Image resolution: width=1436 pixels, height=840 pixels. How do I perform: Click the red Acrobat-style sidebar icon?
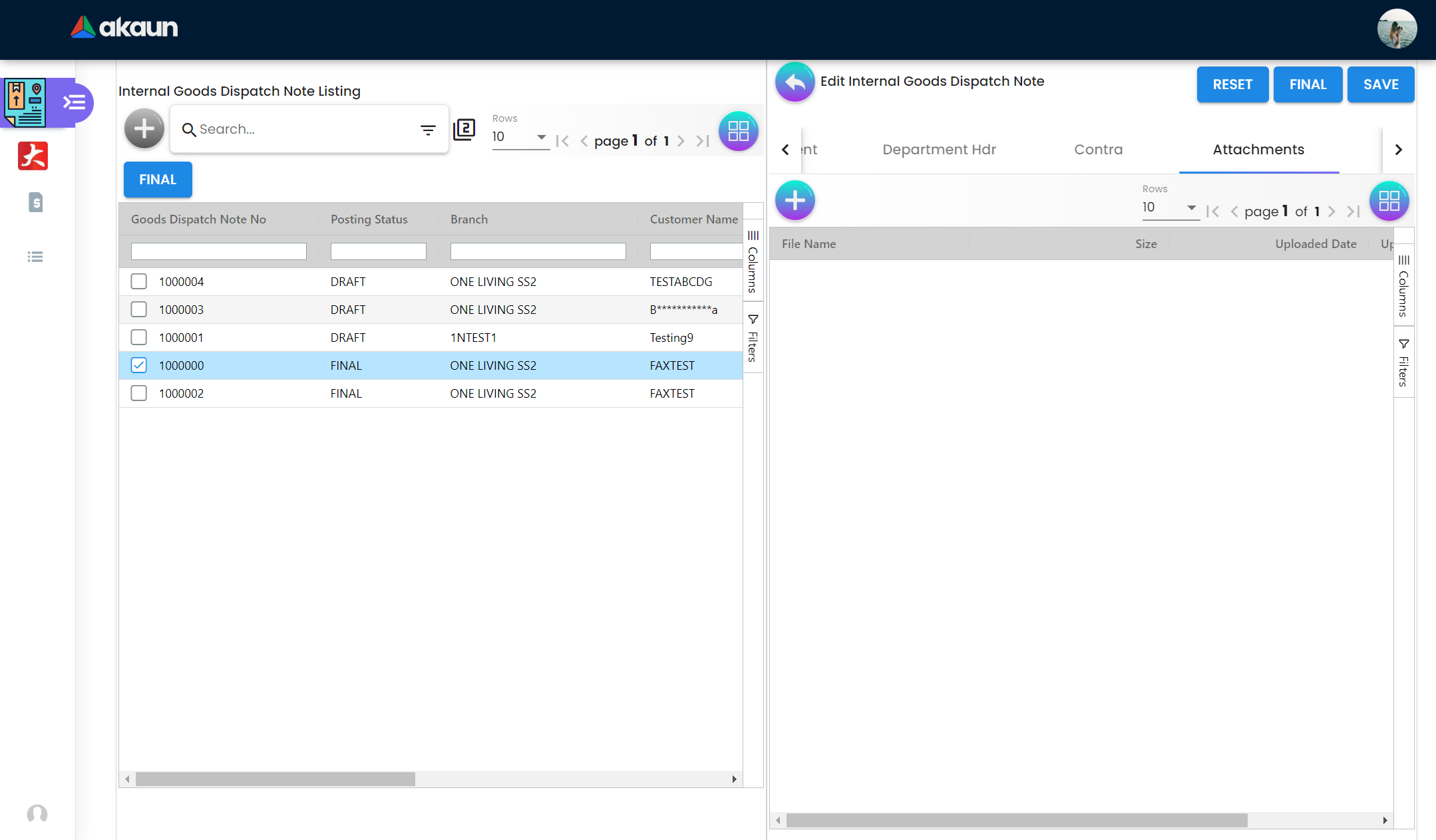[x=33, y=156]
